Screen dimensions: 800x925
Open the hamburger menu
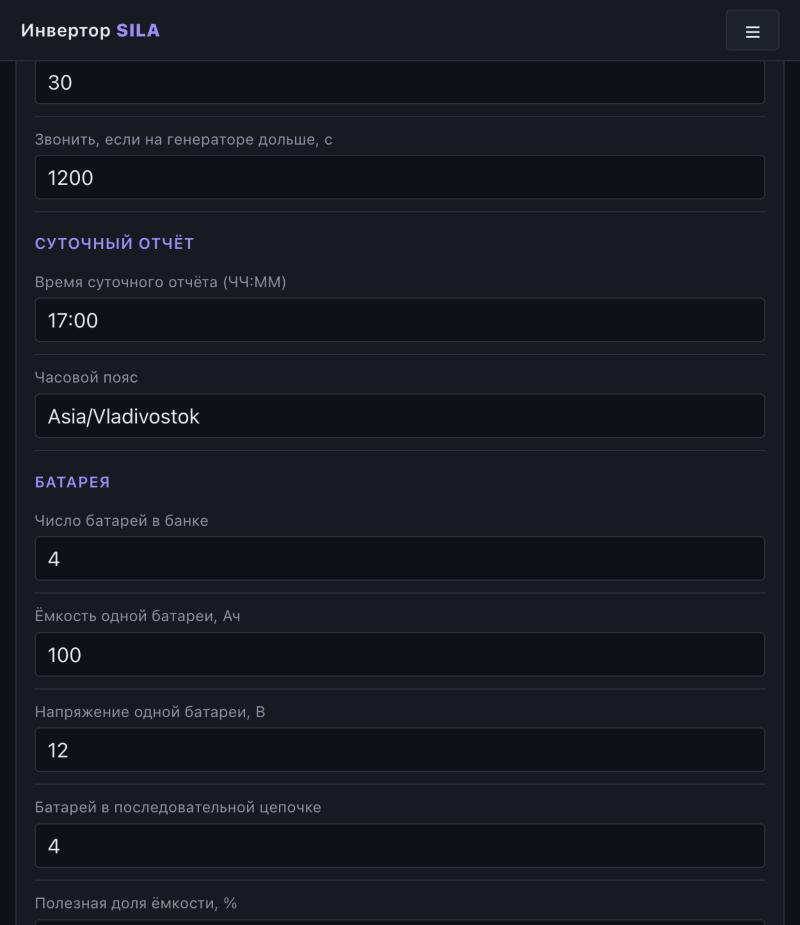(x=752, y=31)
